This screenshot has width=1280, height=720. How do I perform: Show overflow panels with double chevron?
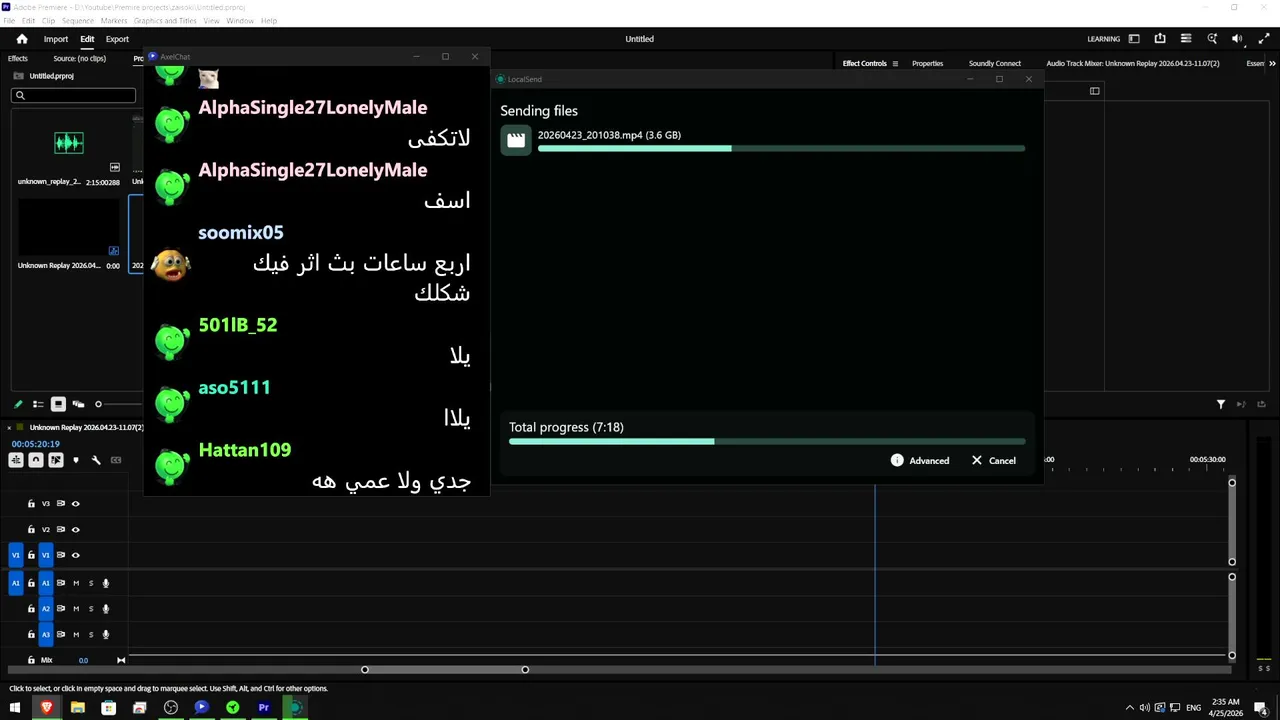1272,63
